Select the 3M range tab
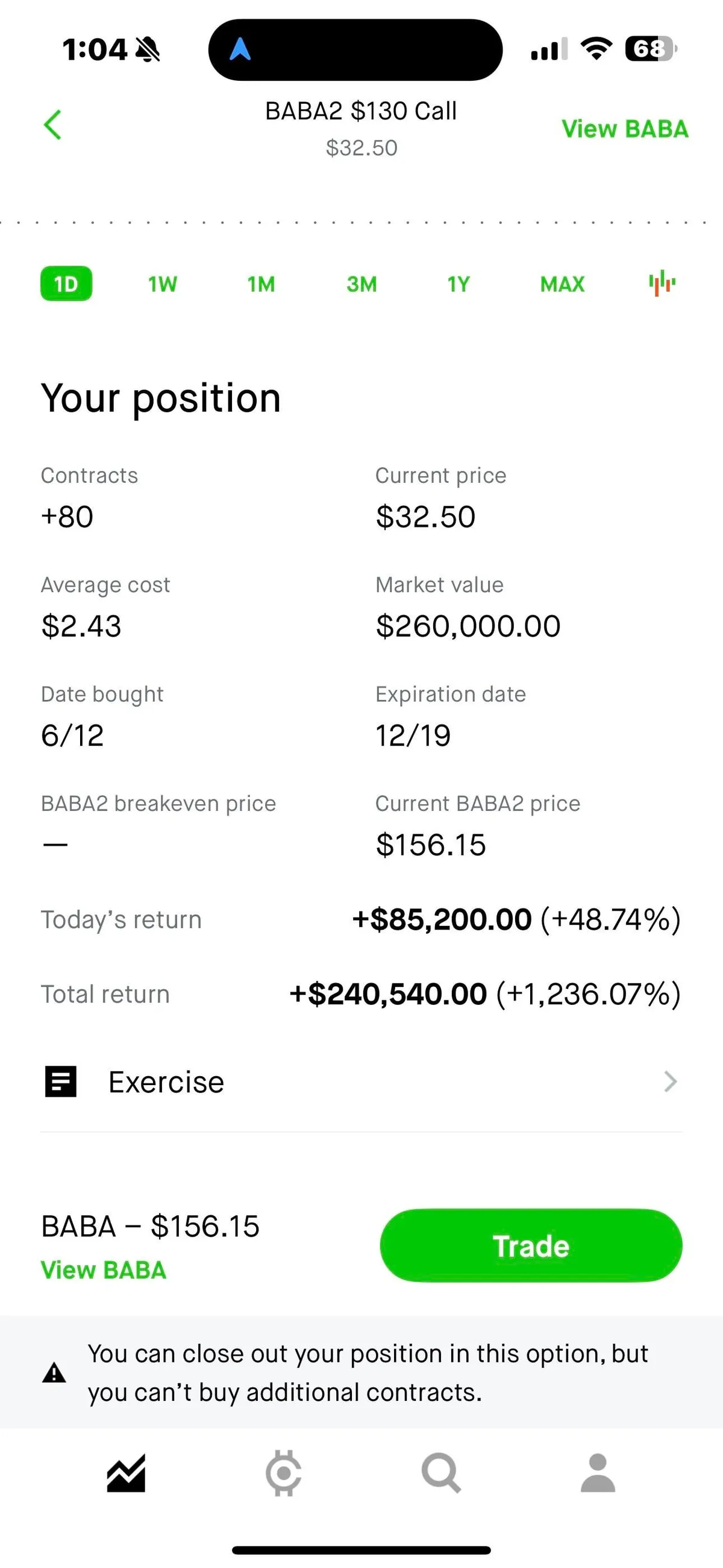Viewport: 723px width, 1568px height. pos(361,284)
